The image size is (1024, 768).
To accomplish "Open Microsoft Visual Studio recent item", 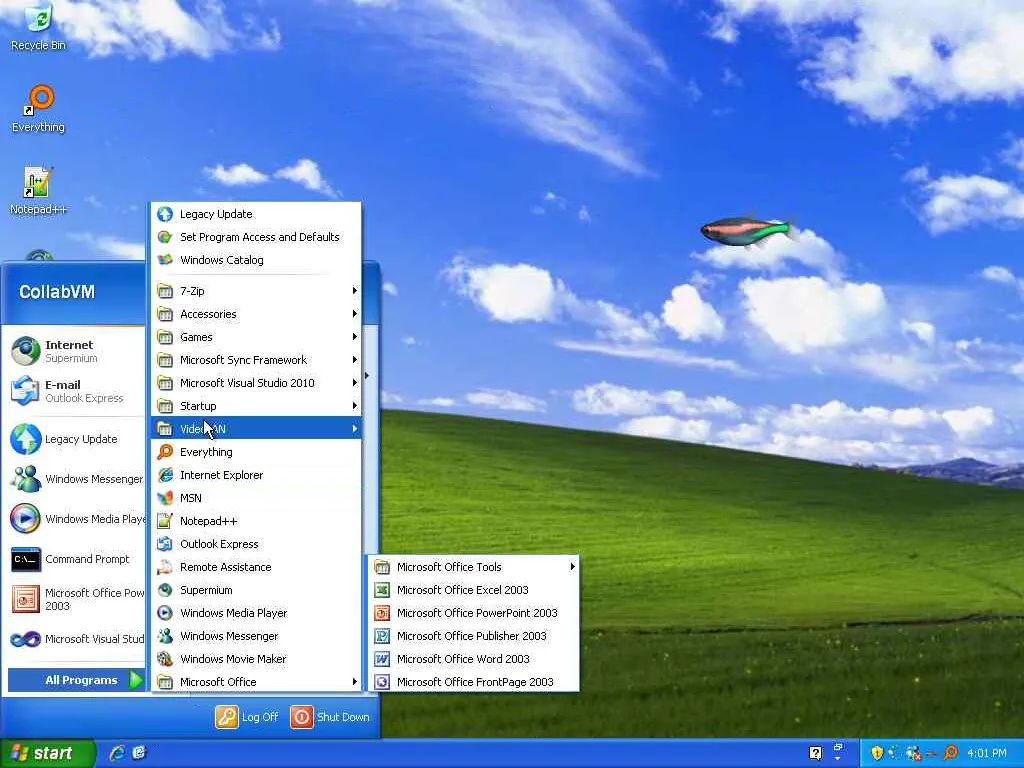I will (x=76, y=639).
